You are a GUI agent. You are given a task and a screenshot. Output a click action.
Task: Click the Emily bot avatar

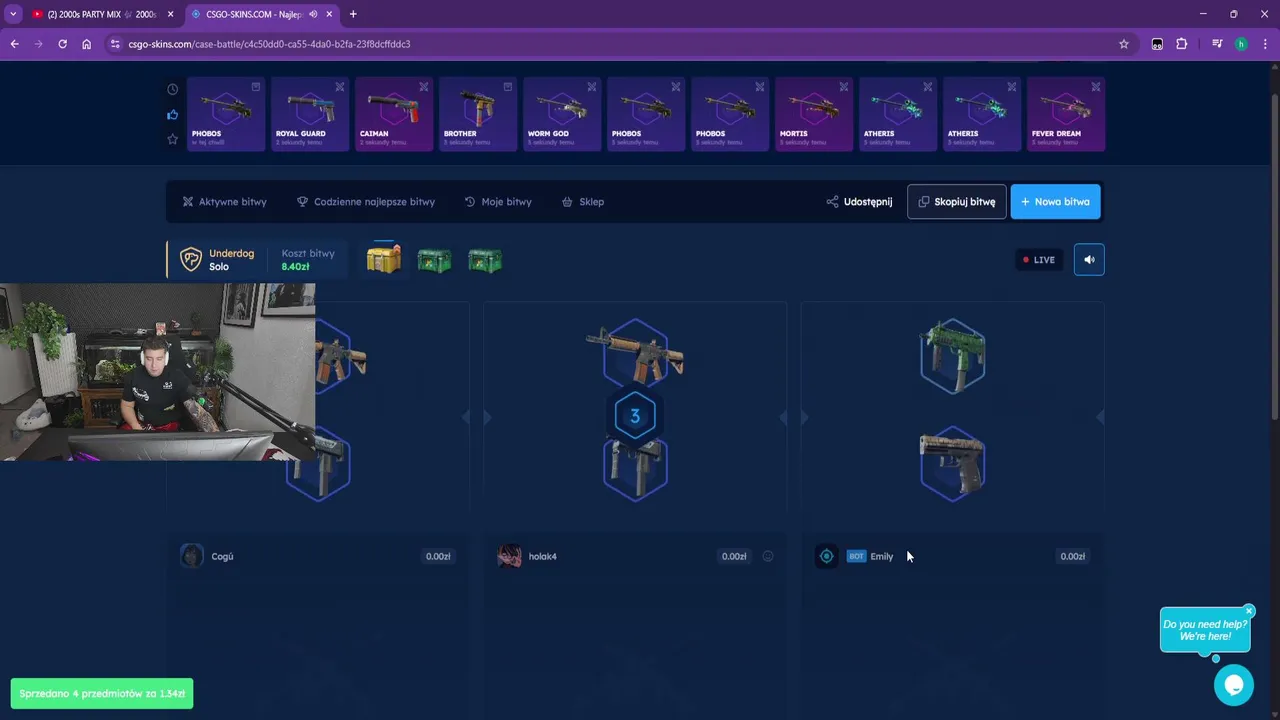(x=826, y=556)
